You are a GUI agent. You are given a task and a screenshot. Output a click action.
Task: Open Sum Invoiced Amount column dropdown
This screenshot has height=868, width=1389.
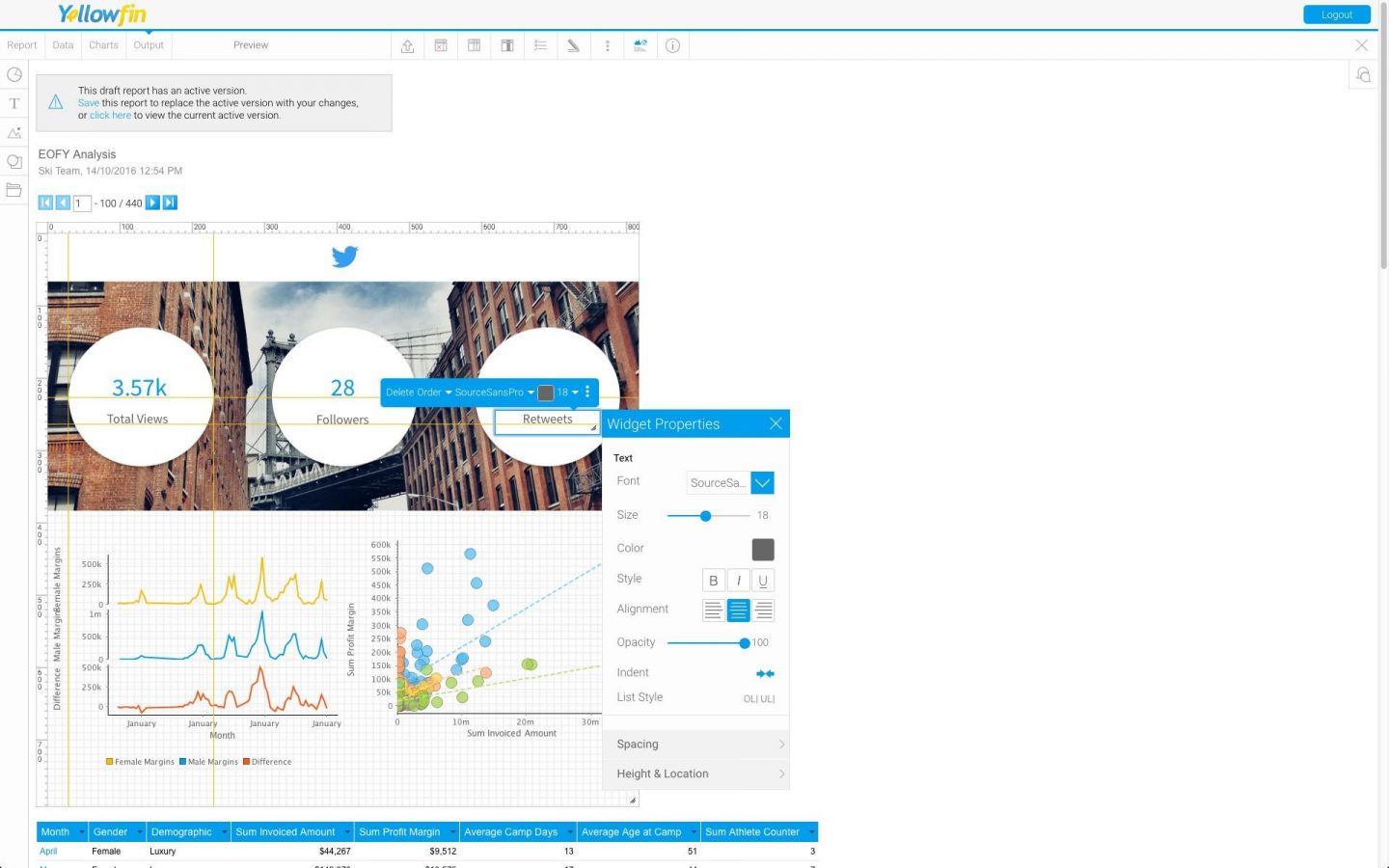click(x=347, y=832)
